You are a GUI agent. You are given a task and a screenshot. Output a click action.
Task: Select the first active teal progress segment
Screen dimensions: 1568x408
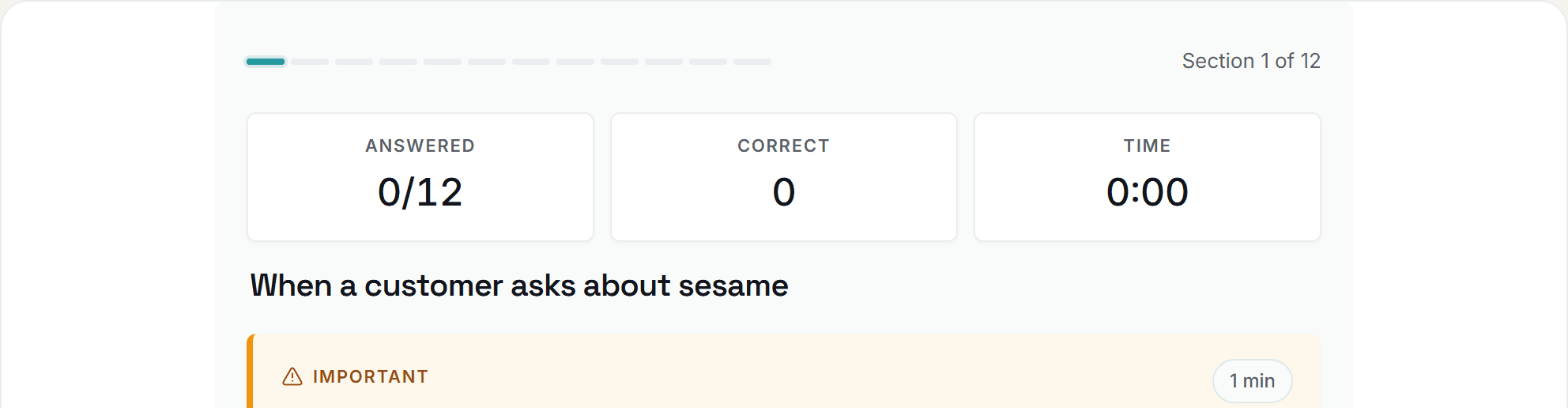coord(266,61)
